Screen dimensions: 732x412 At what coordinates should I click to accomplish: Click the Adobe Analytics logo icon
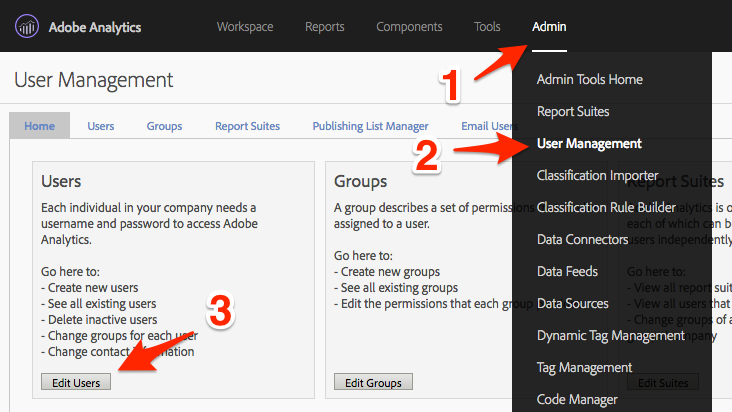(x=27, y=26)
